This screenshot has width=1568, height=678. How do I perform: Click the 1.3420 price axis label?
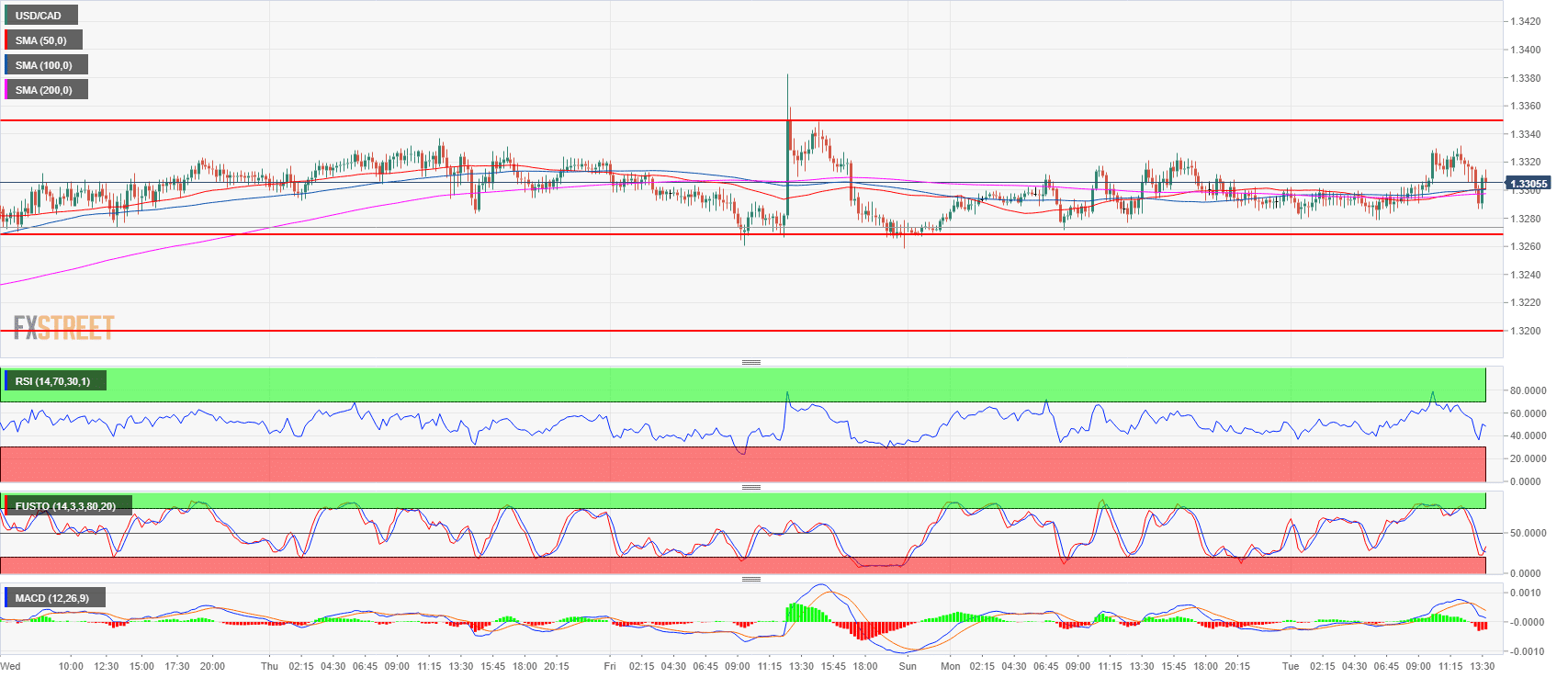1526,21
